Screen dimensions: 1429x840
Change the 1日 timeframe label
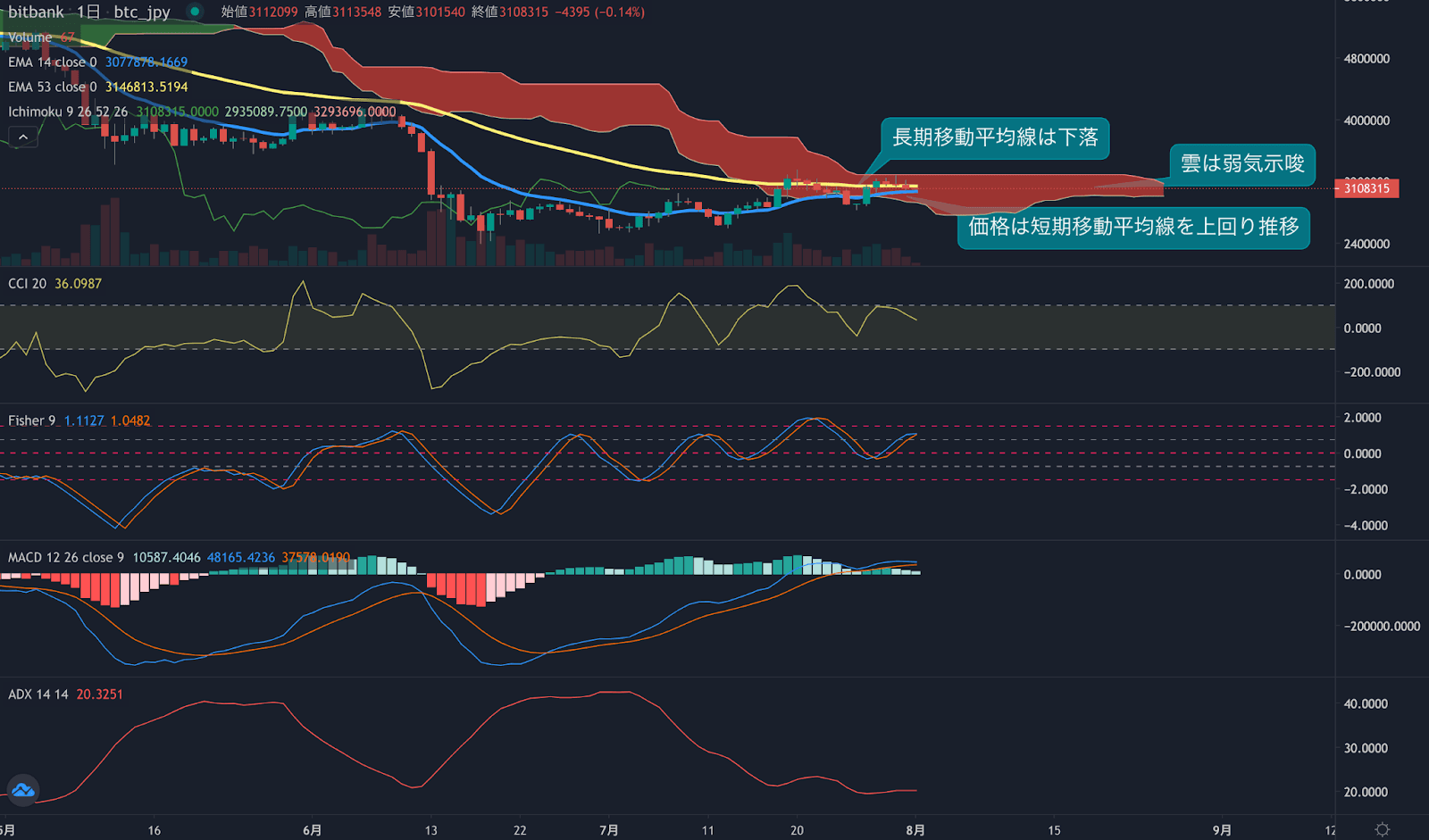pyautogui.click(x=88, y=12)
